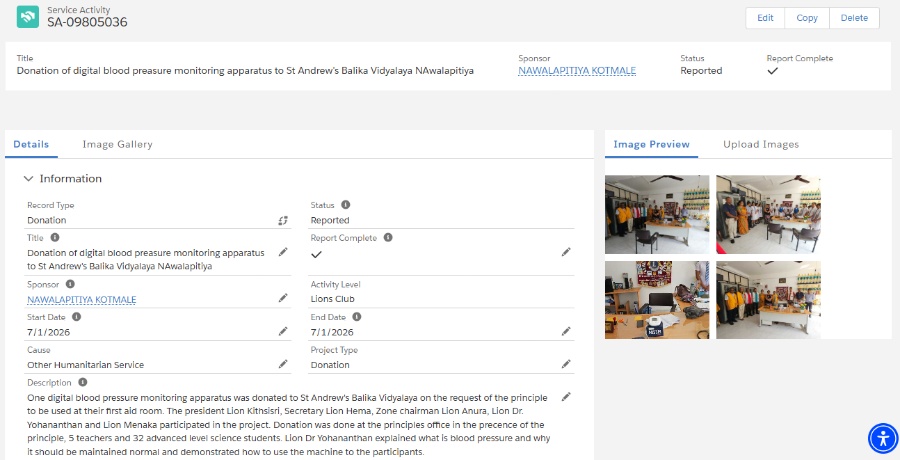
Task: Switch to the Details tab
Action: pos(31,144)
